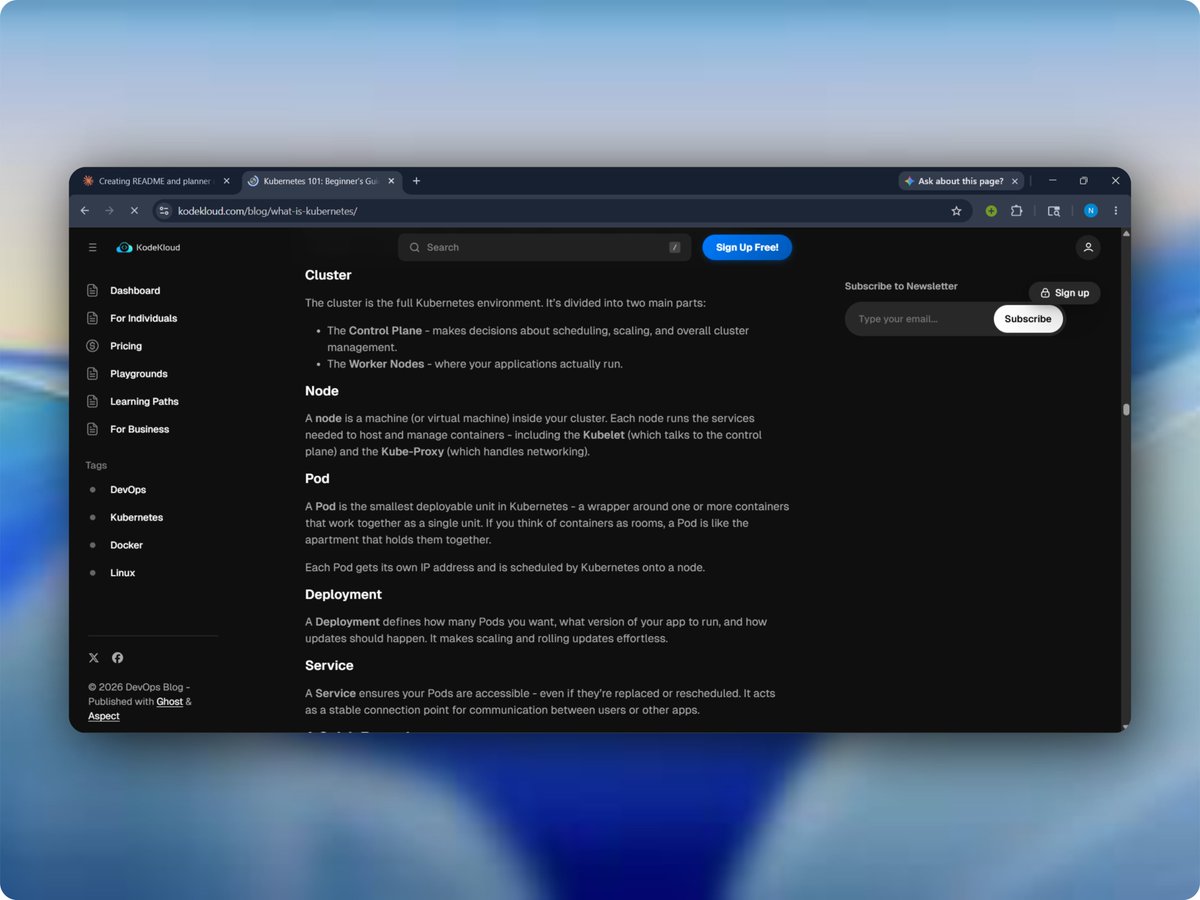Click the Pricing dollar icon
1200x900 pixels.
pos(93,346)
